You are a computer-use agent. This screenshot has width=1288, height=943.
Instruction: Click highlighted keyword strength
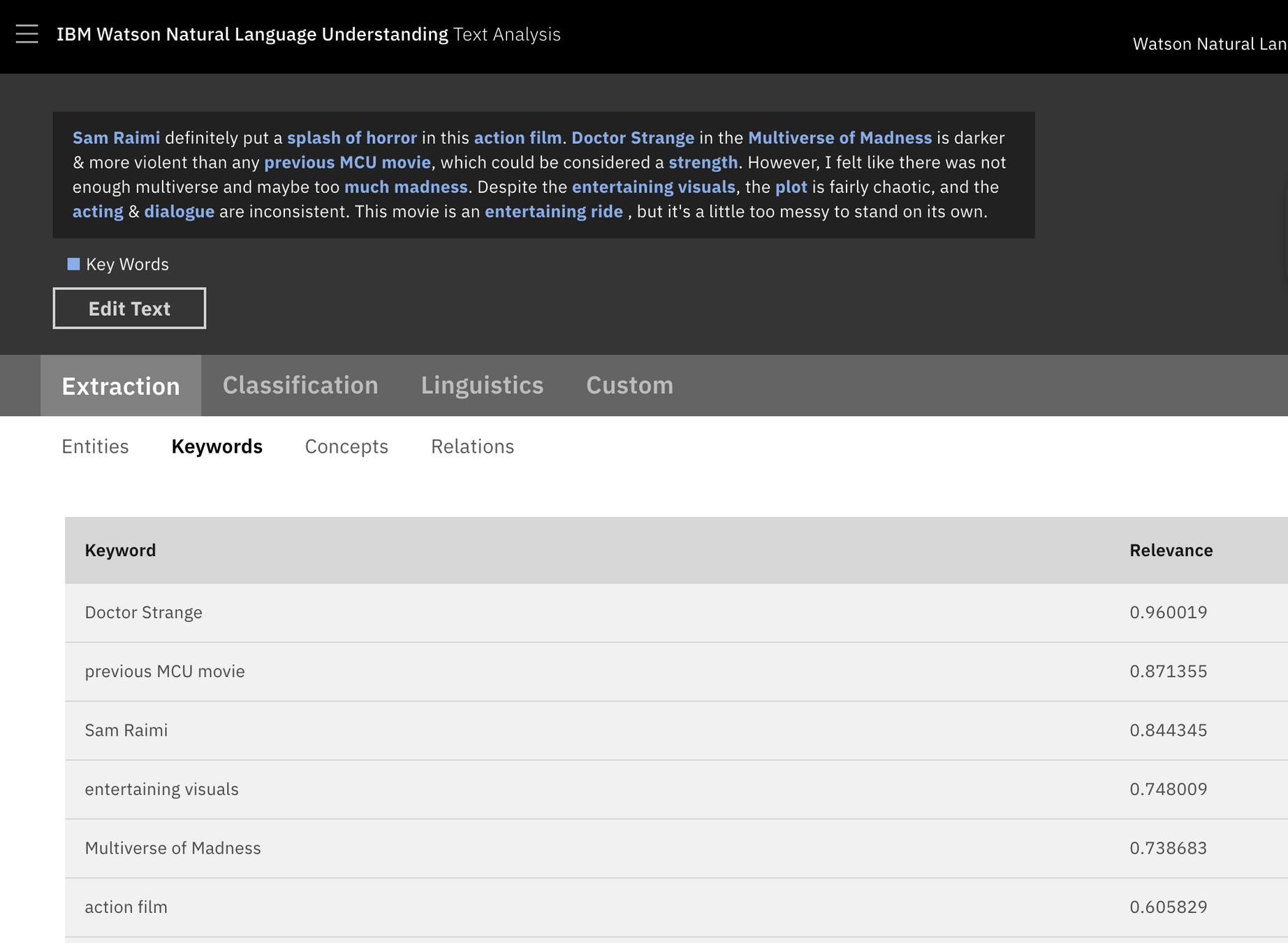[x=703, y=163]
